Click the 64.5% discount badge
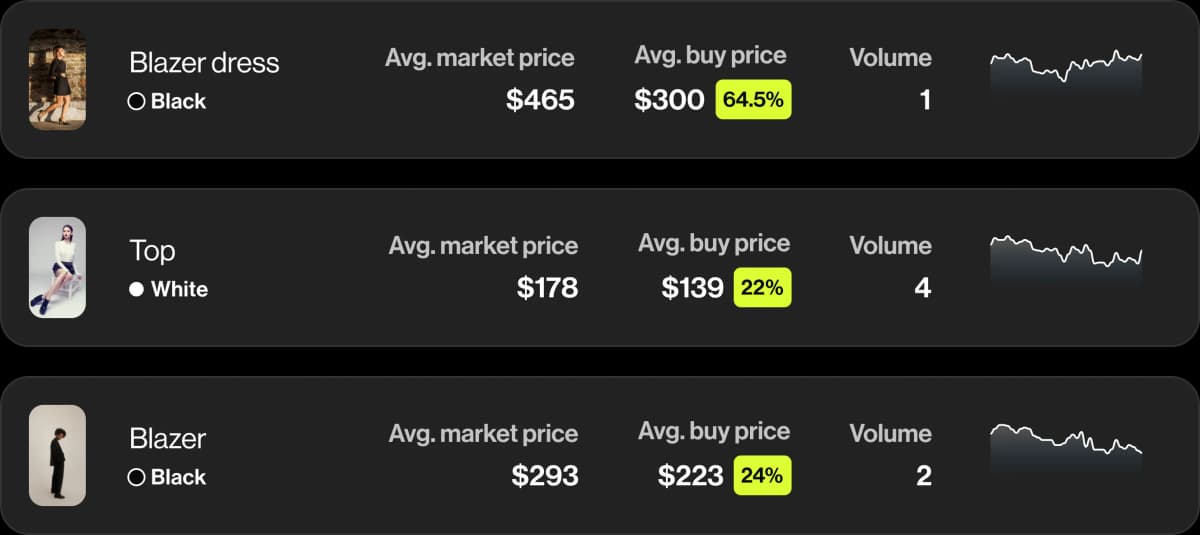Viewport: 1200px width, 535px height. pyautogui.click(x=753, y=100)
